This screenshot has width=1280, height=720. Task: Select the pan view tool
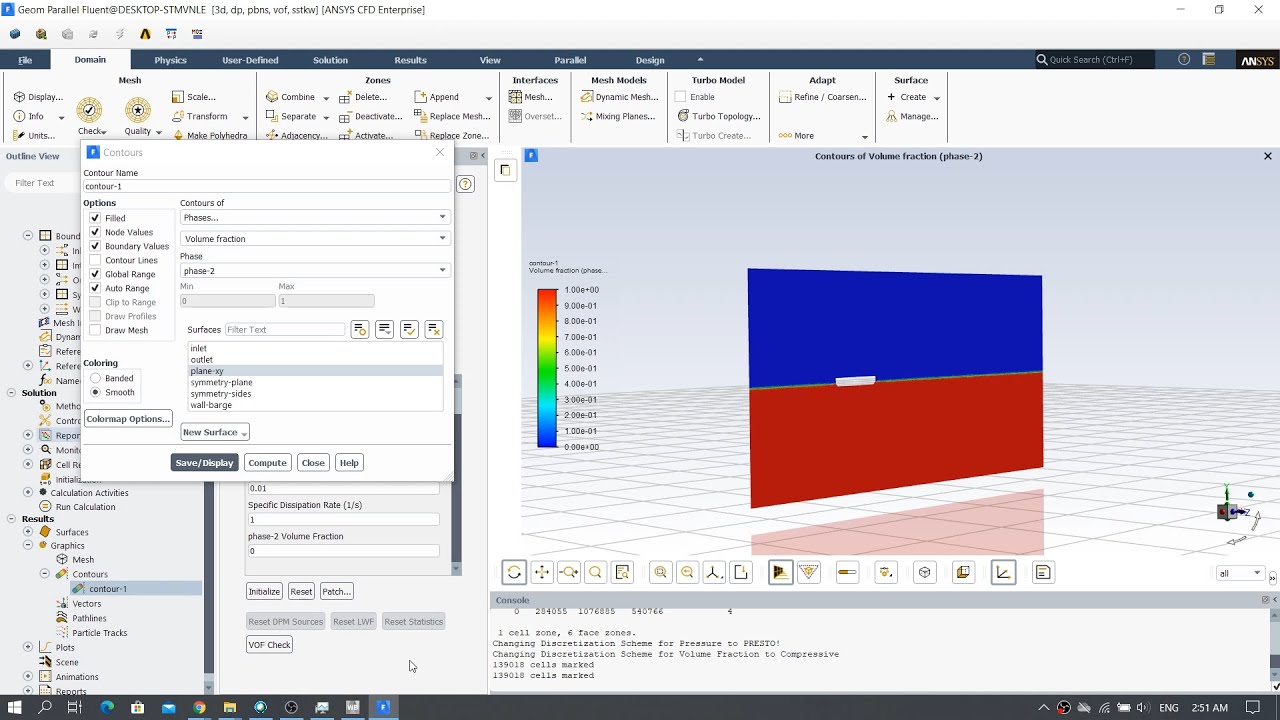(x=541, y=572)
